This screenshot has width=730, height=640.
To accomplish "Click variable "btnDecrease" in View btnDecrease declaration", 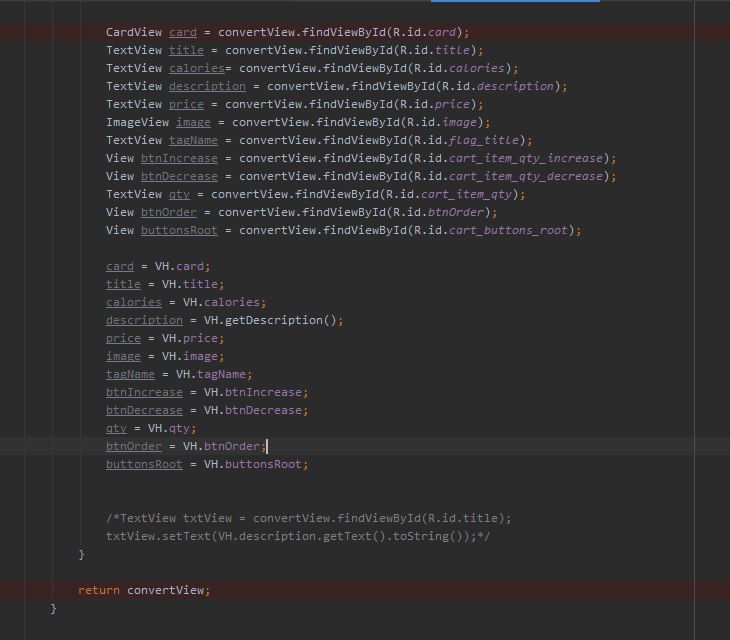I will (179, 176).
